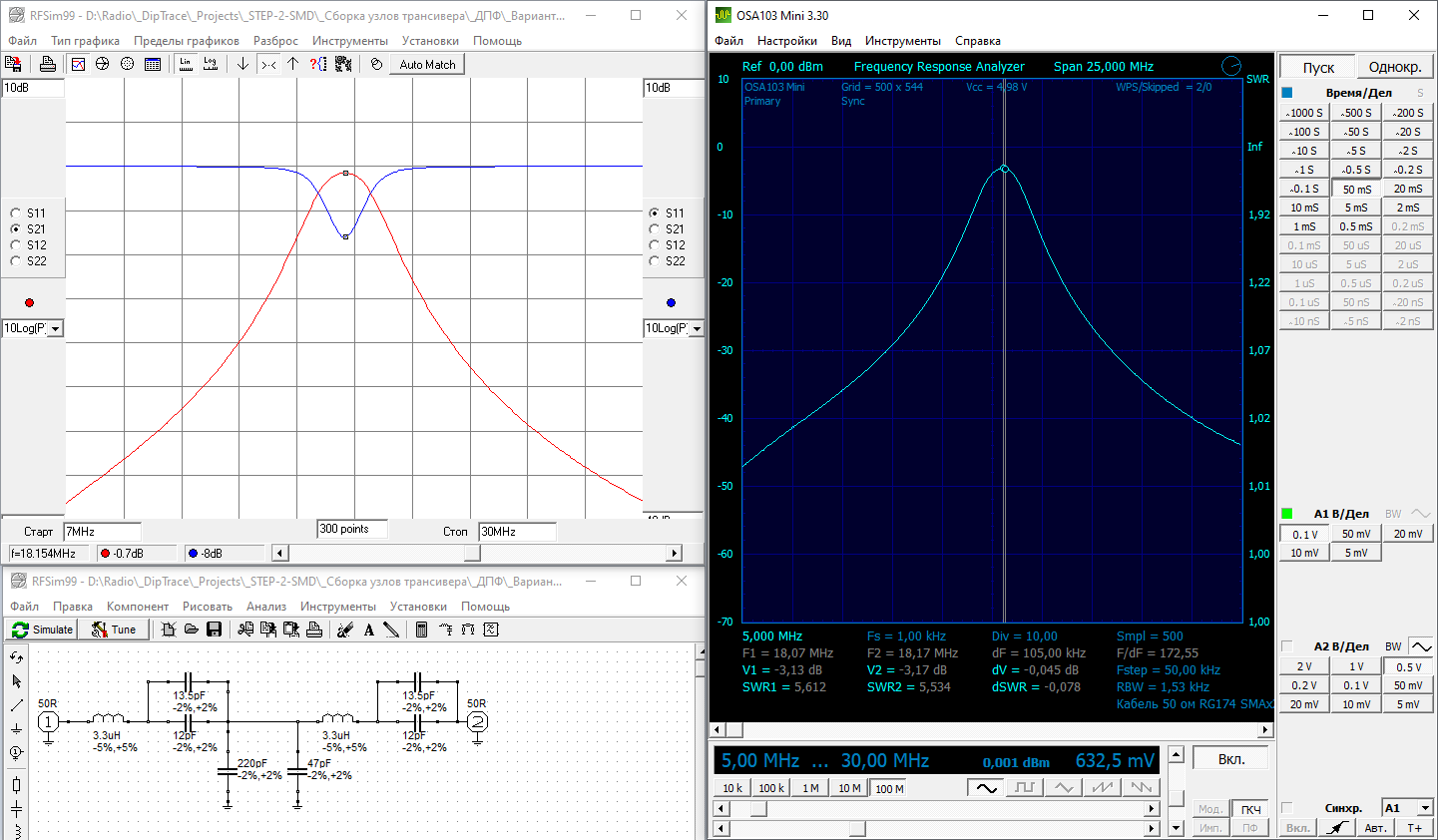Click the new circuit icon
The width and height of the screenshot is (1438, 840).
click(169, 630)
